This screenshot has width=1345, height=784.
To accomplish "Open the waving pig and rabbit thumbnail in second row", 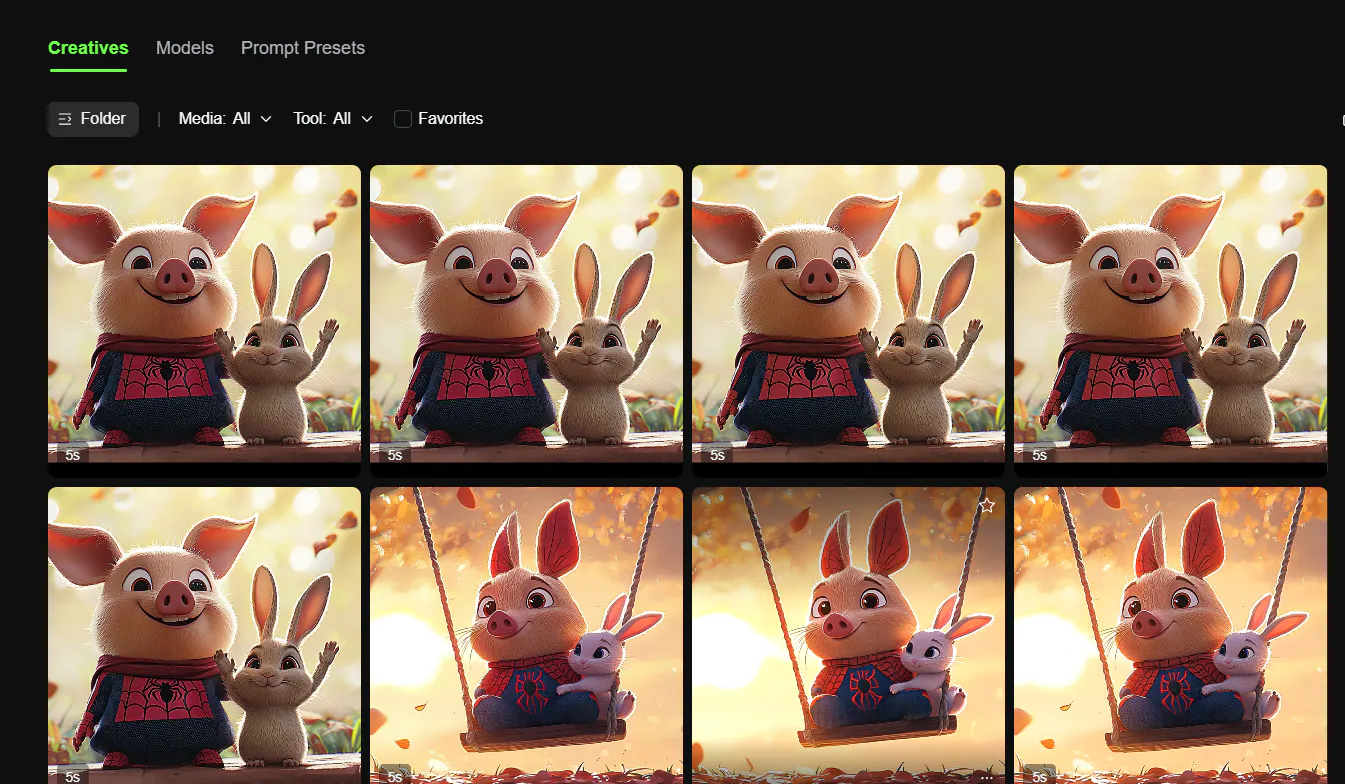I will [x=204, y=635].
